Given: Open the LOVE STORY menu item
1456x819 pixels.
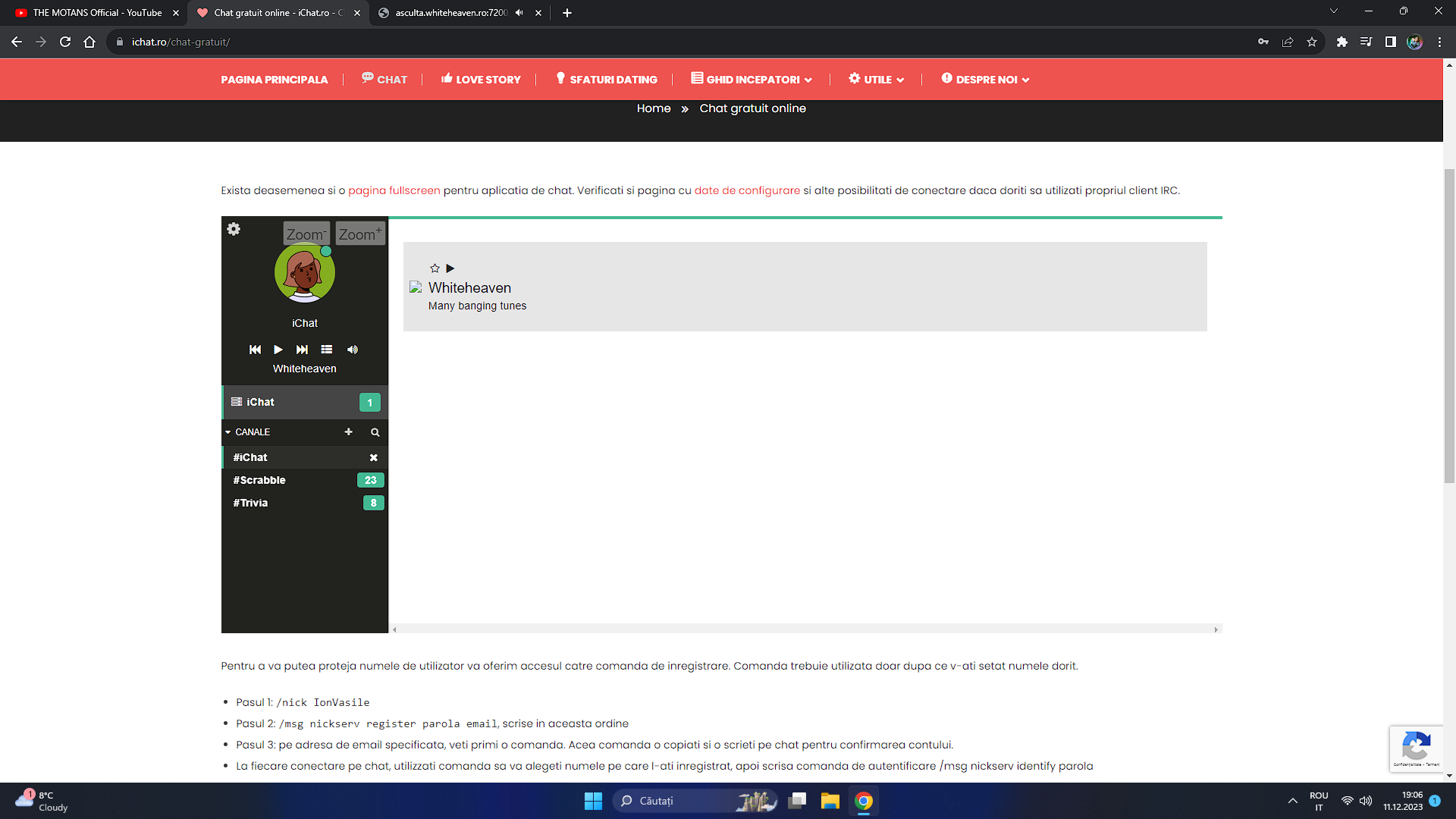Looking at the screenshot, I should [x=481, y=80].
